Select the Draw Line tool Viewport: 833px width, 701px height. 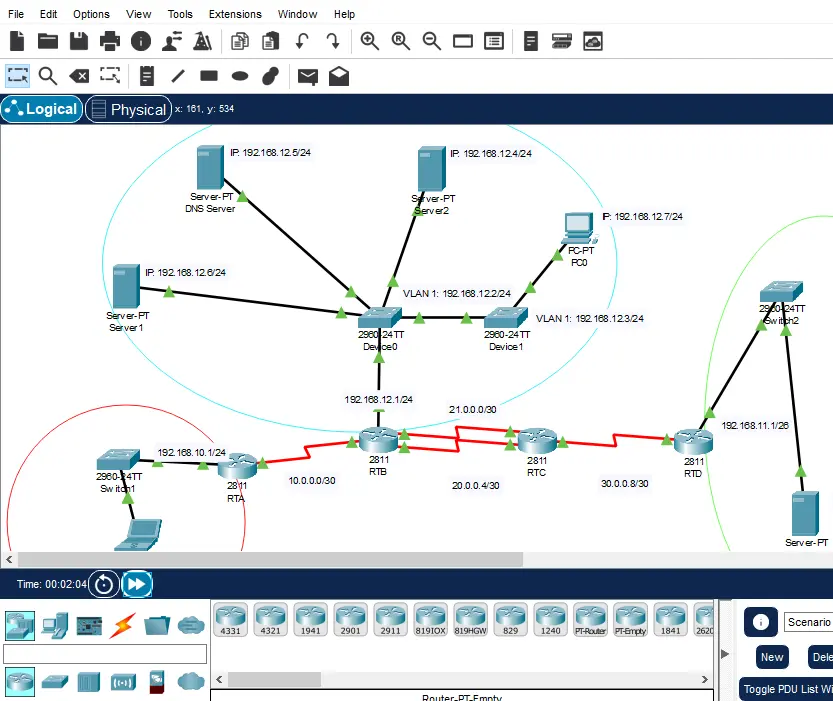pyautogui.click(x=177, y=75)
